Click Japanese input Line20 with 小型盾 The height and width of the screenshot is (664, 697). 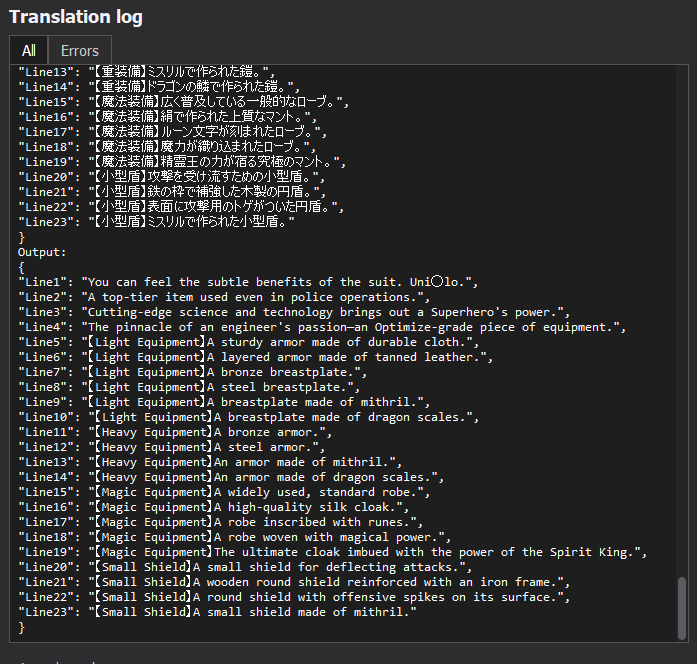tap(172, 177)
